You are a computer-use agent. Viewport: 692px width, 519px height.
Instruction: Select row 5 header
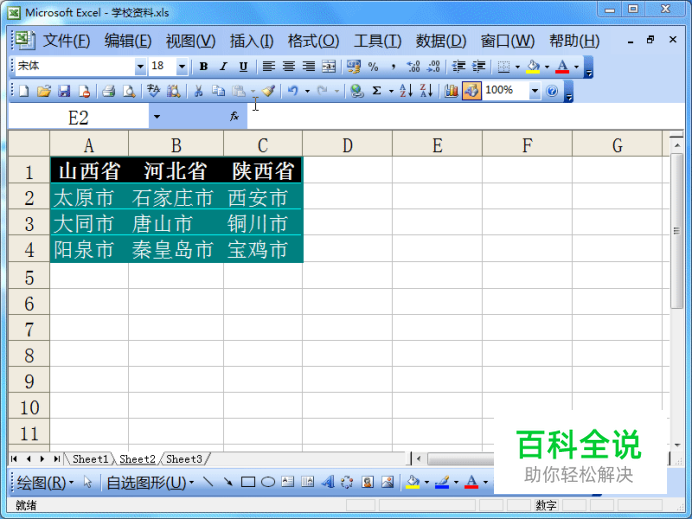[x=29, y=278]
